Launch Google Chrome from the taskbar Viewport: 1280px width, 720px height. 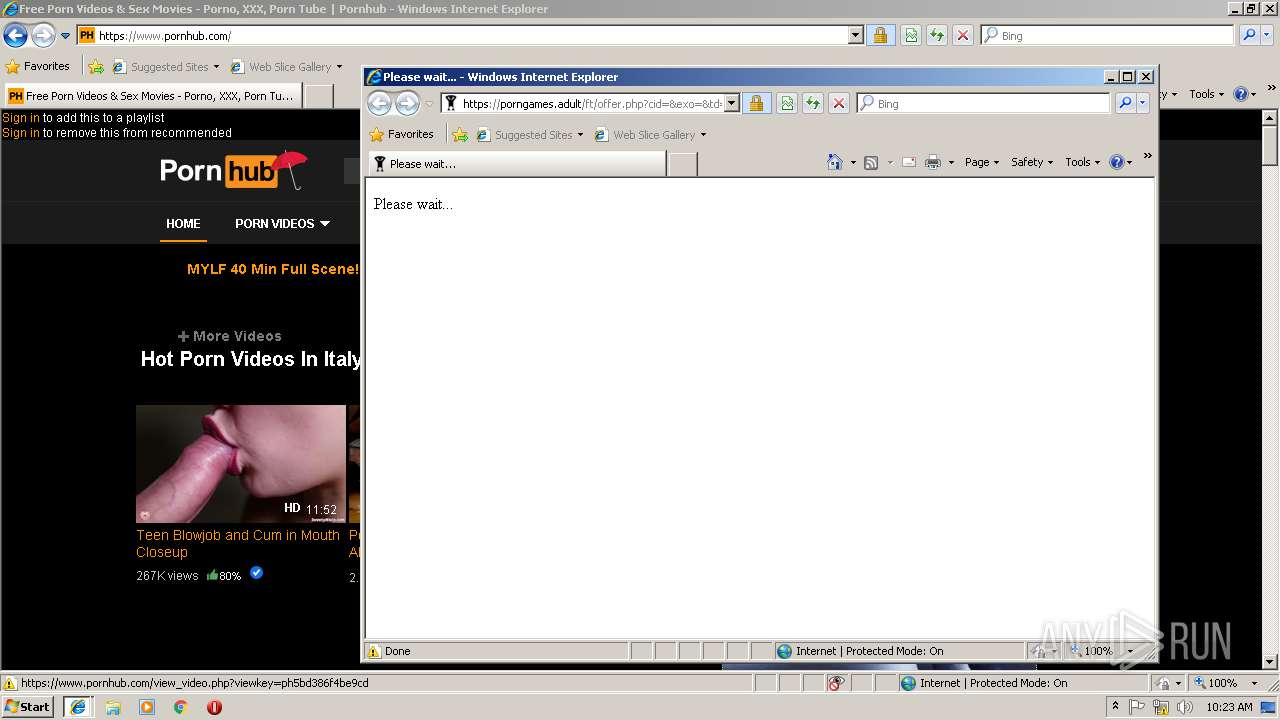pos(181,707)
